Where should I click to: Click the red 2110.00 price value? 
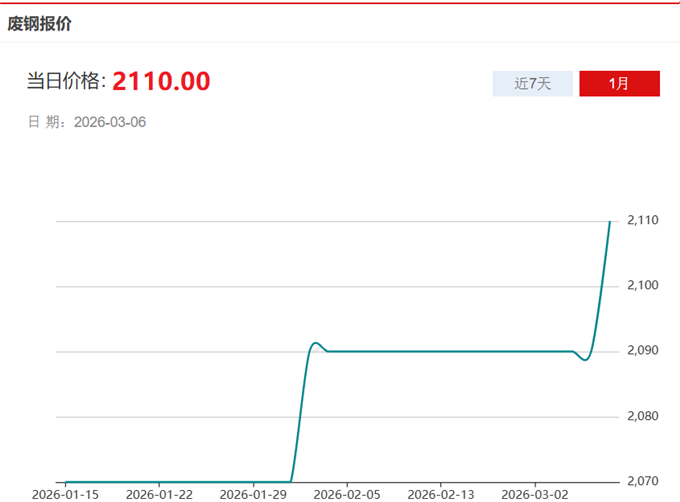tap(161, 82)
